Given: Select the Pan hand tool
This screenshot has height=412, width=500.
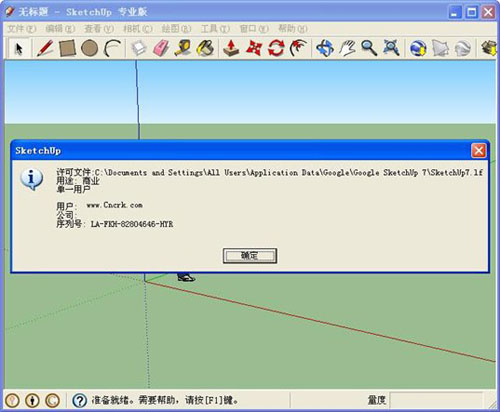Looking at the screenshot, I should click(x=347, y=48).
